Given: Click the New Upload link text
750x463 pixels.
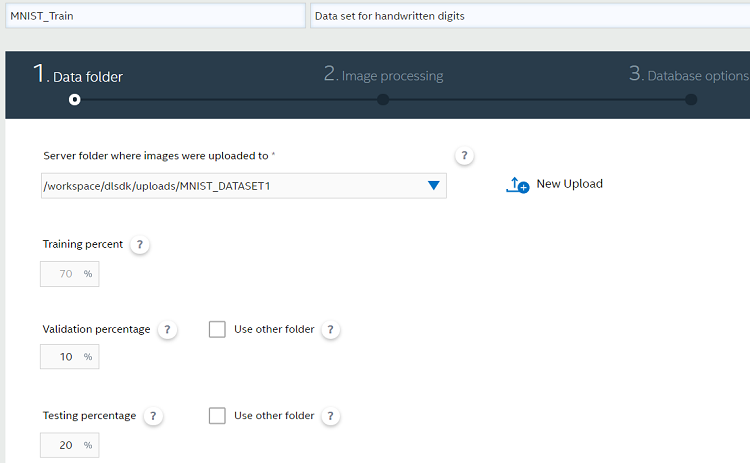Looking at the screenshot, I should tap(570, 184).
